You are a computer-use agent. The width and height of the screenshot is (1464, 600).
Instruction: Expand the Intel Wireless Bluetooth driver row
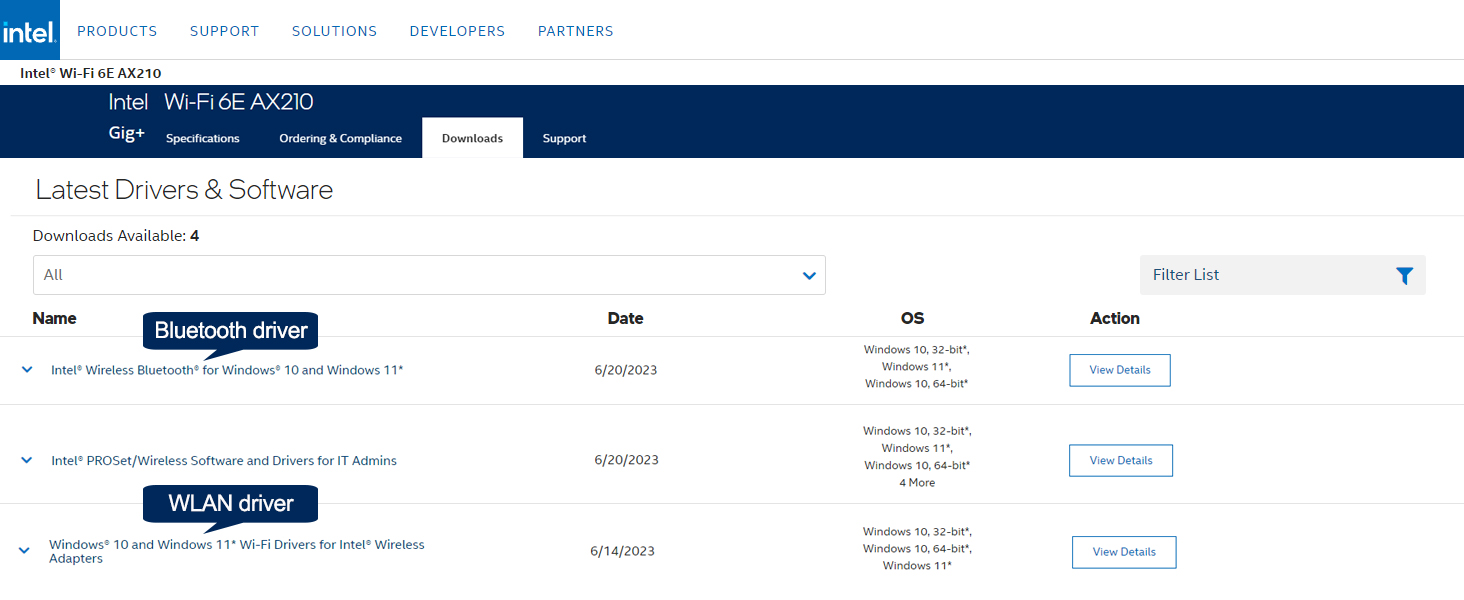click(27, 370)
